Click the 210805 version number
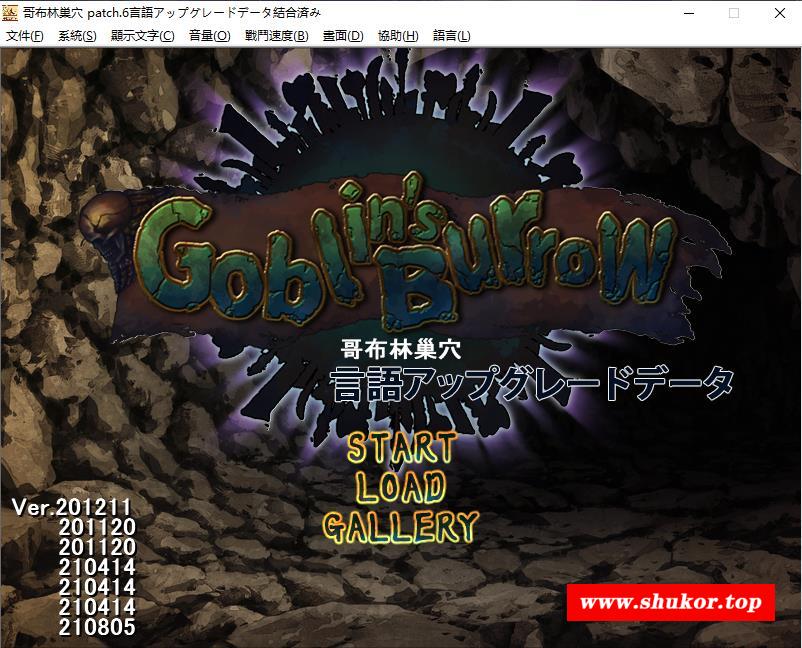This screenshot has width=802, height=648. pyautogui.click(x=97, y=627)
